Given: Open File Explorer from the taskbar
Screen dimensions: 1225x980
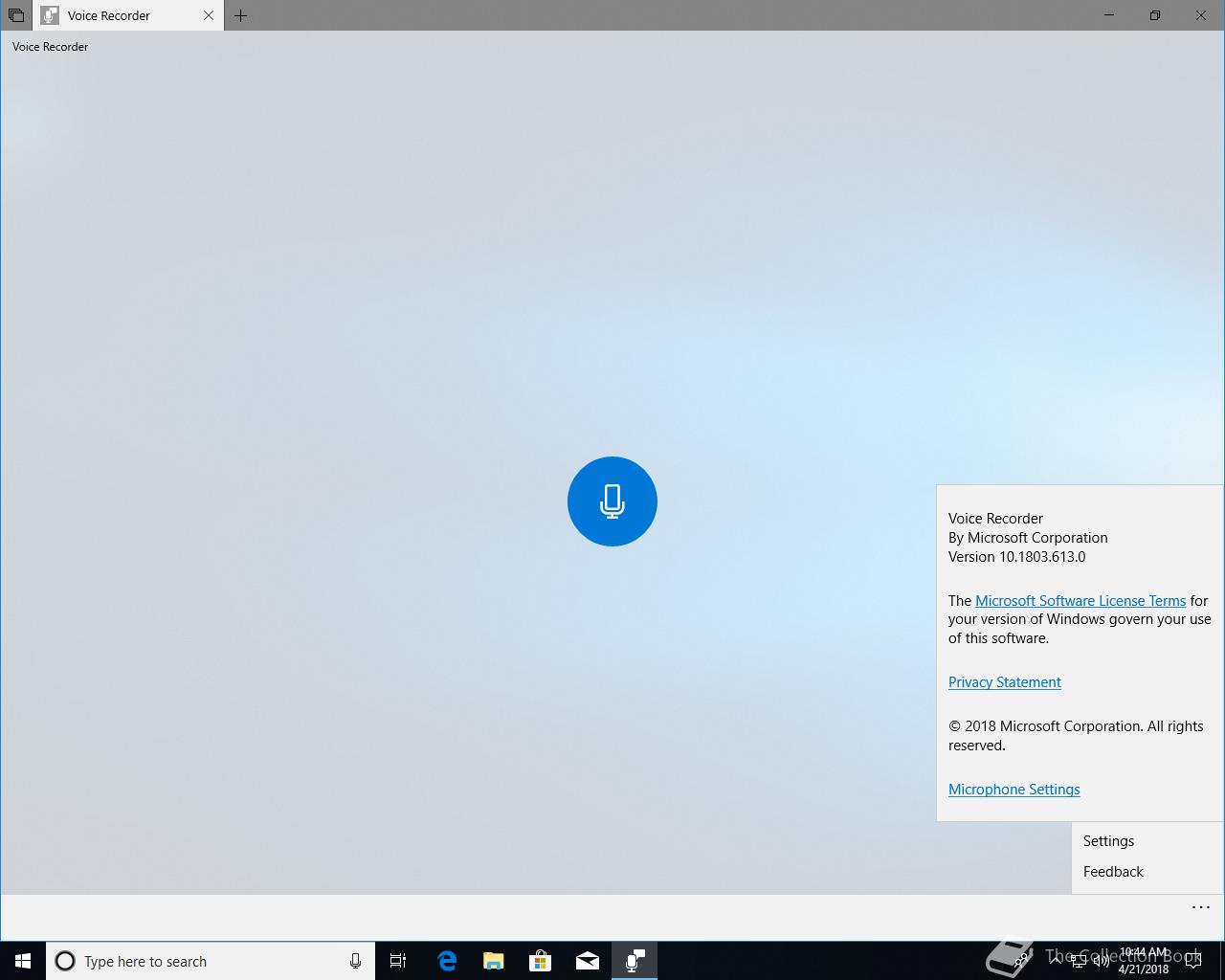Looking at the screenshot, I should pos(493,961).
